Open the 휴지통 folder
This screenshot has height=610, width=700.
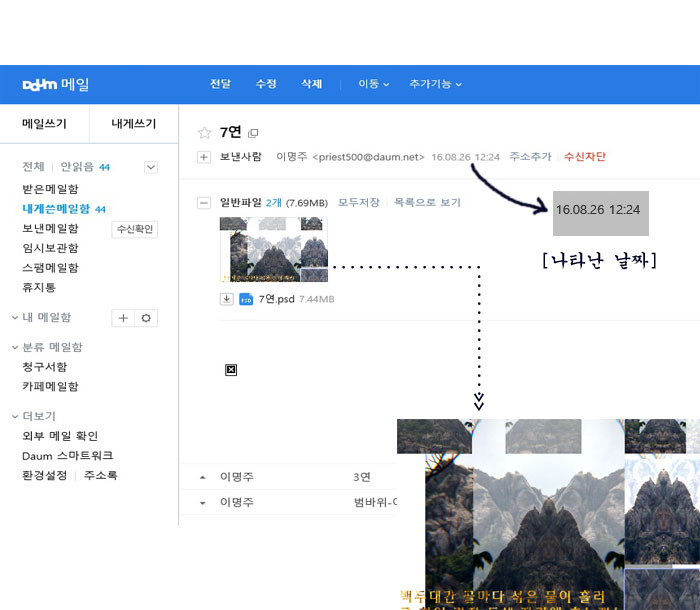point(39,288)
